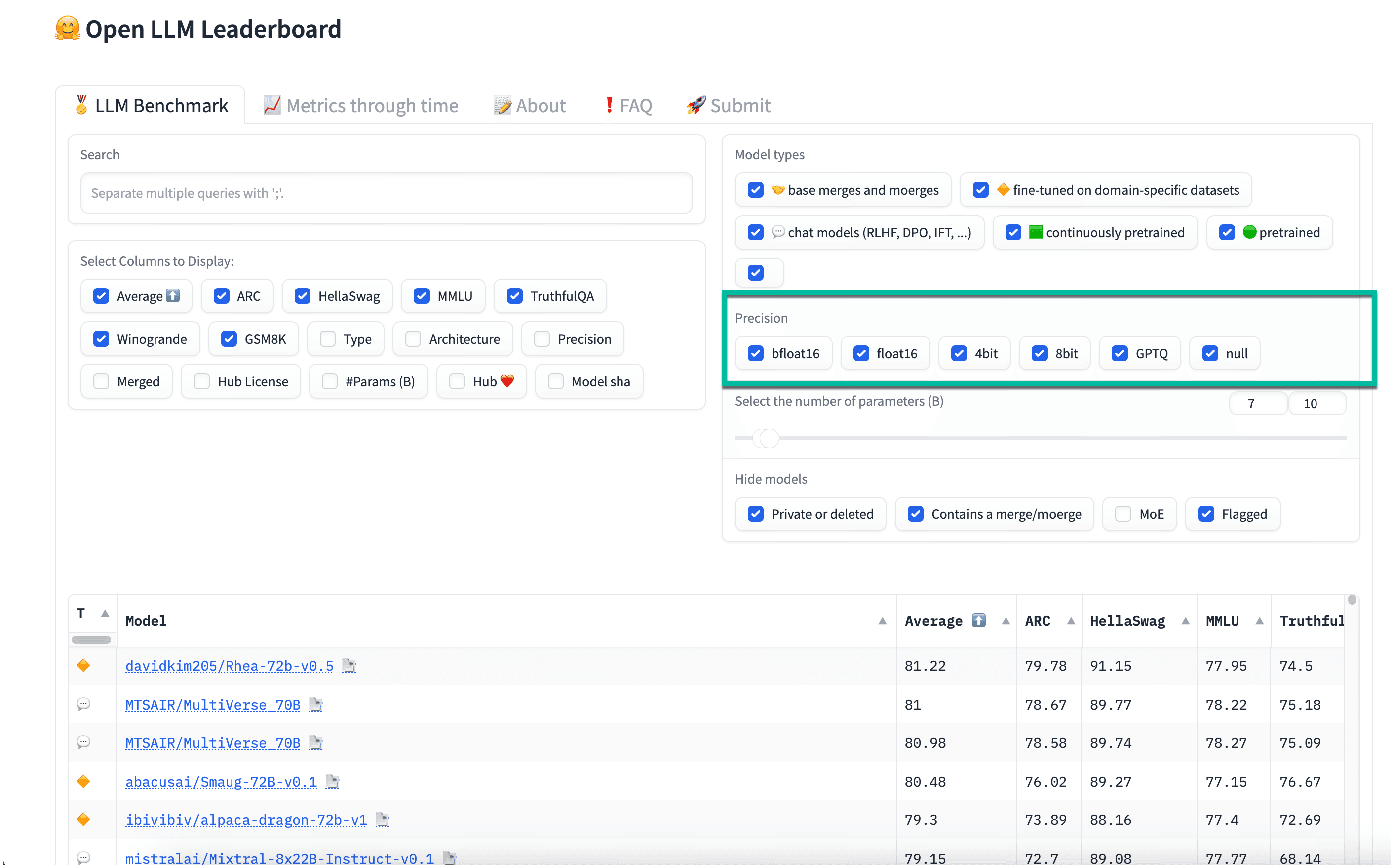Enable the Hub License column checkbox
The width and height of the screenshot is (1393, 868).
tap(202, 382)
